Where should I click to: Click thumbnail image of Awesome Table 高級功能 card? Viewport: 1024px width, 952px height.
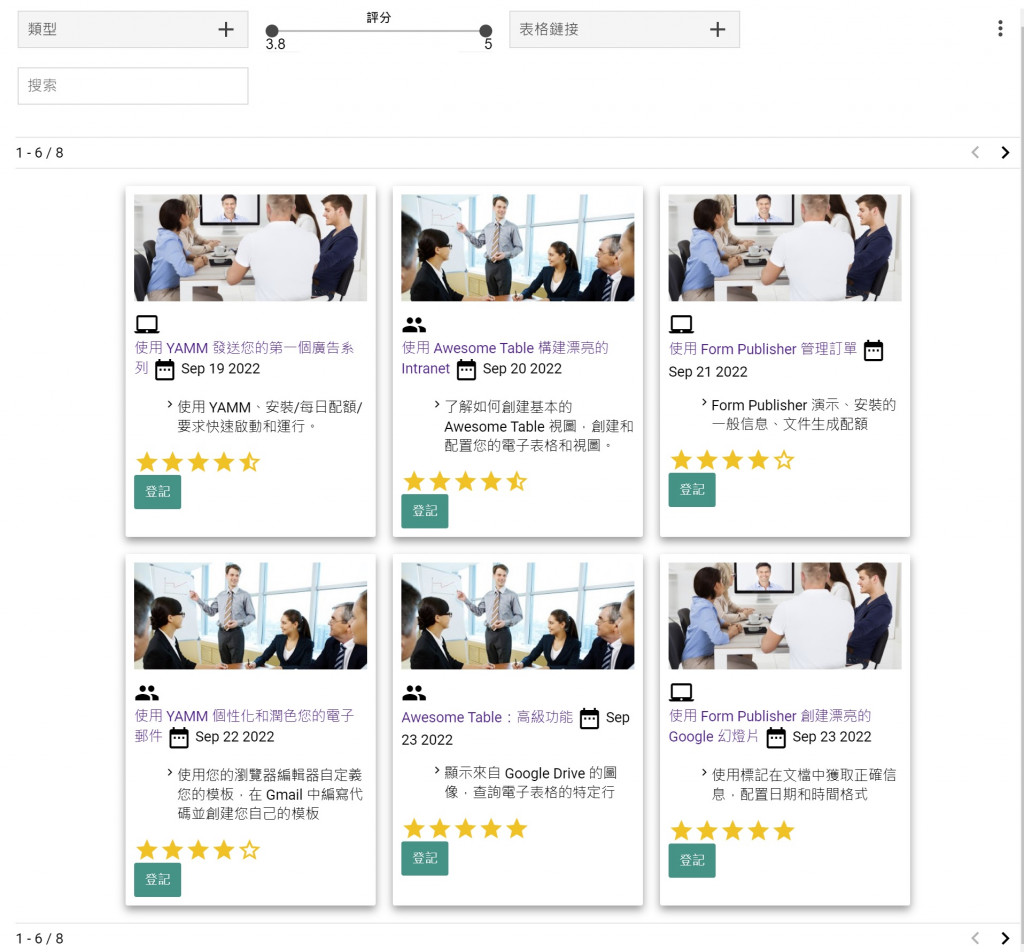pyautogui.click(x=518, y=616)
